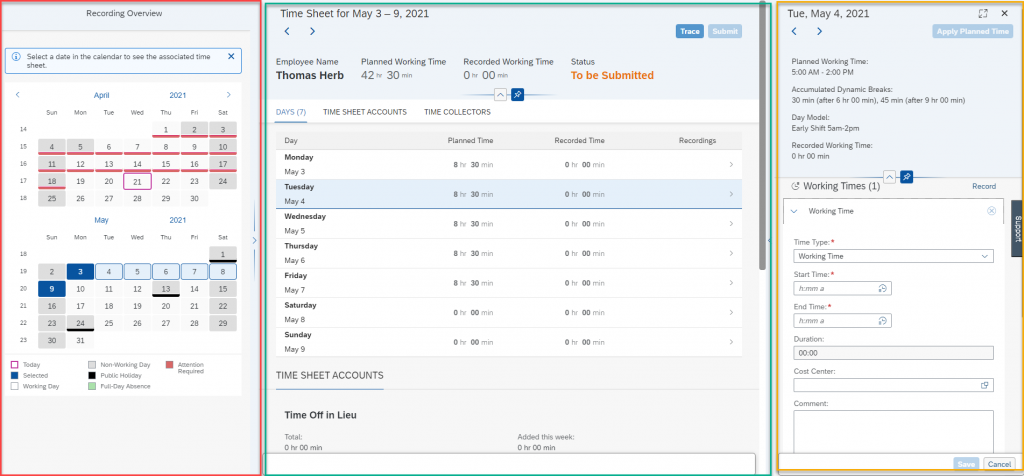
Task: Click the Record link
Action: point(984,187)
